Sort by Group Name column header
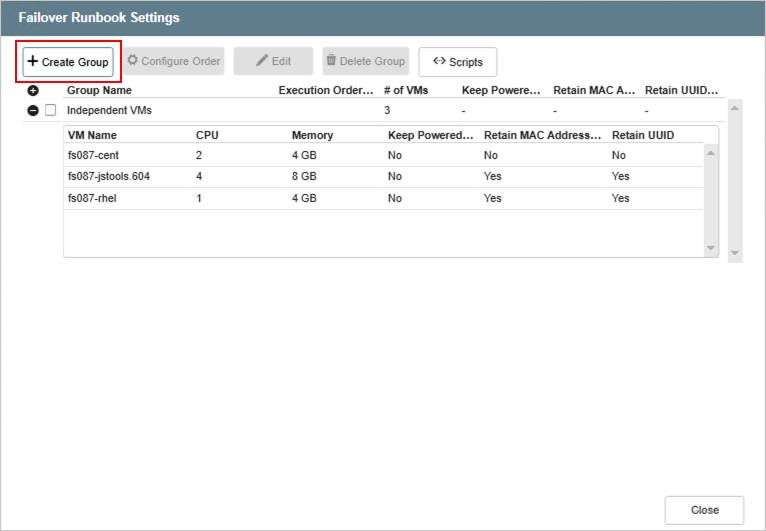Viewport: 766px width, 531px height. 99,90
